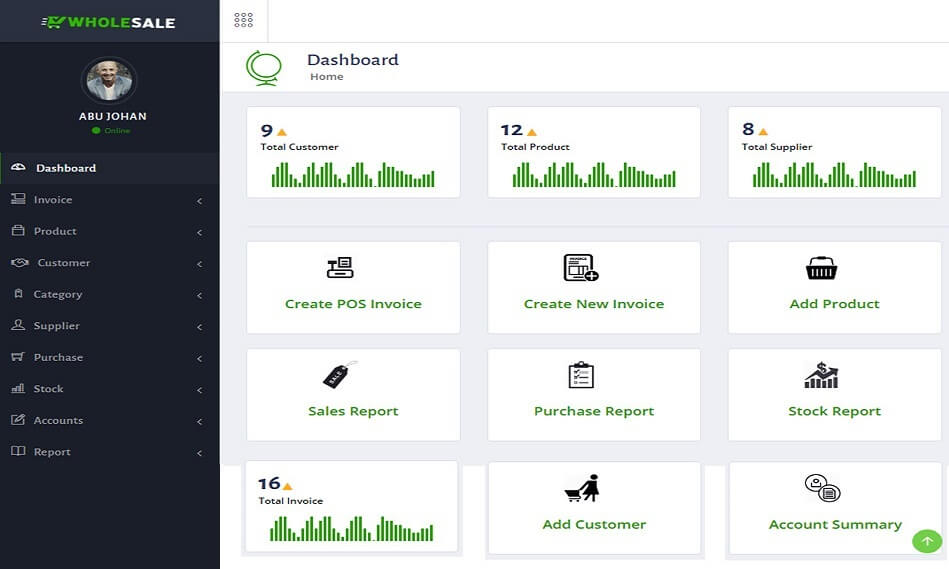Click the POS register icon
Screen dimensions: 949x569
340,268
